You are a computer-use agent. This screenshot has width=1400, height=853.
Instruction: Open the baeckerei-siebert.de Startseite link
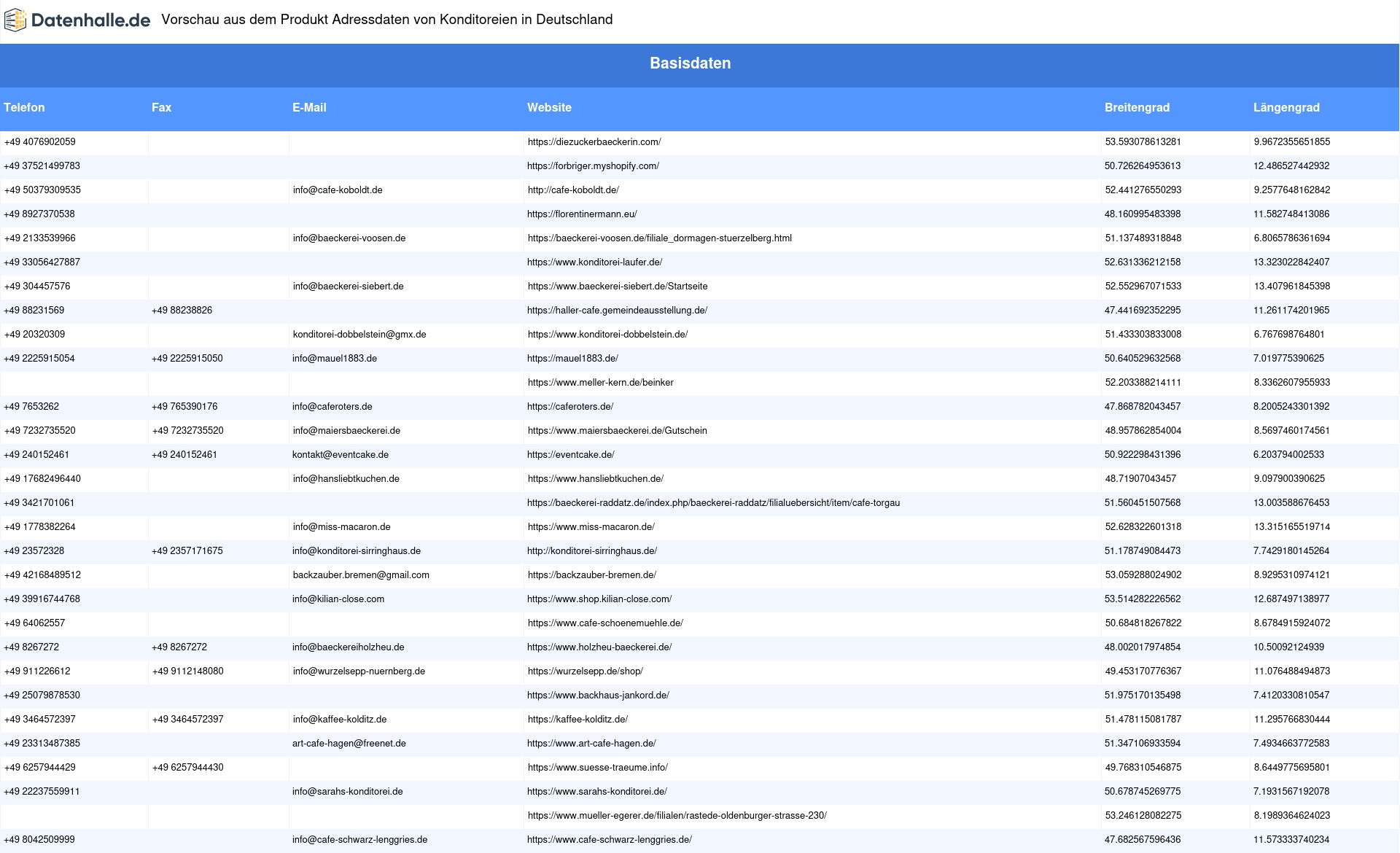[618, 287]
